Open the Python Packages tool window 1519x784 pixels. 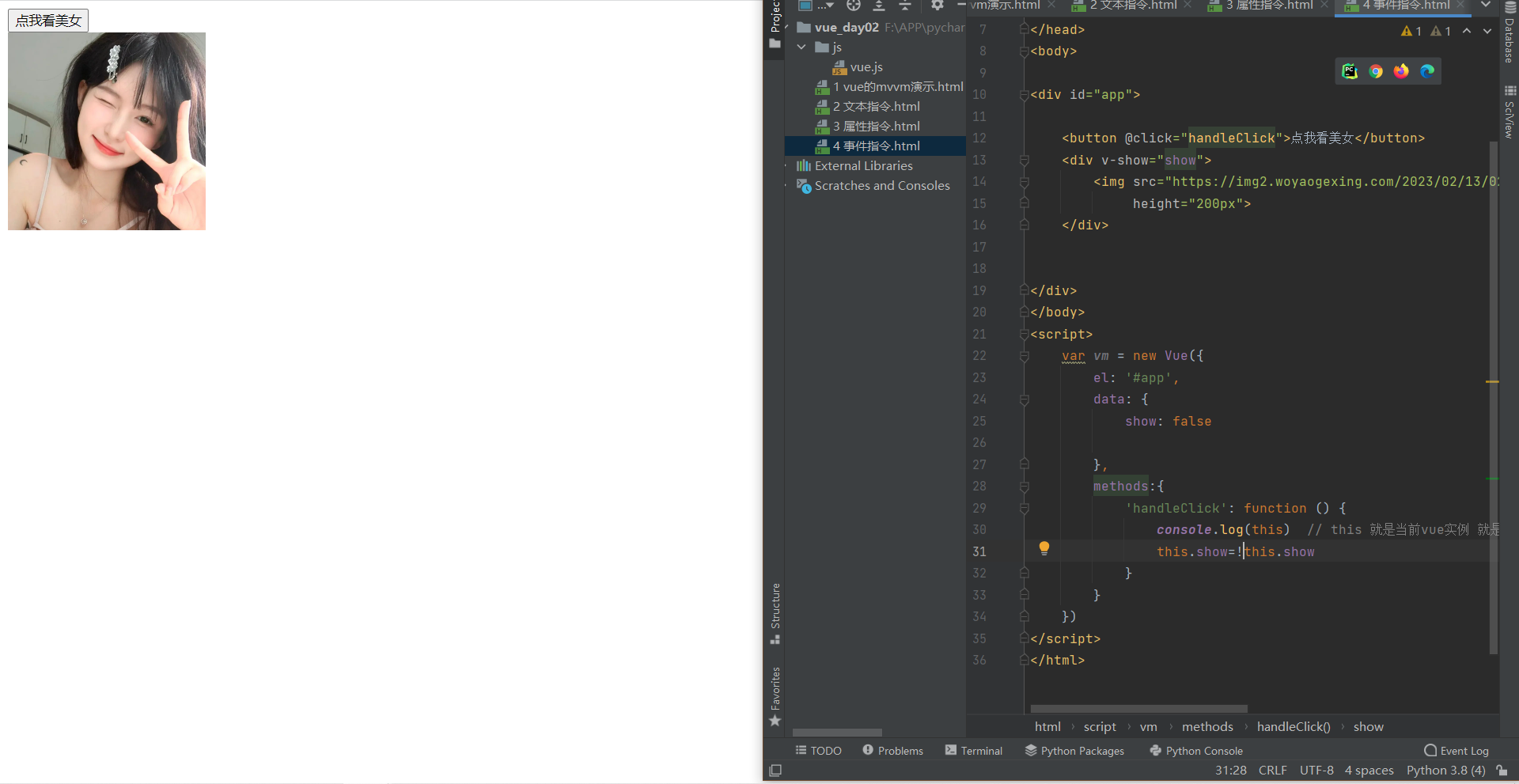click(x=1074, y=751)
